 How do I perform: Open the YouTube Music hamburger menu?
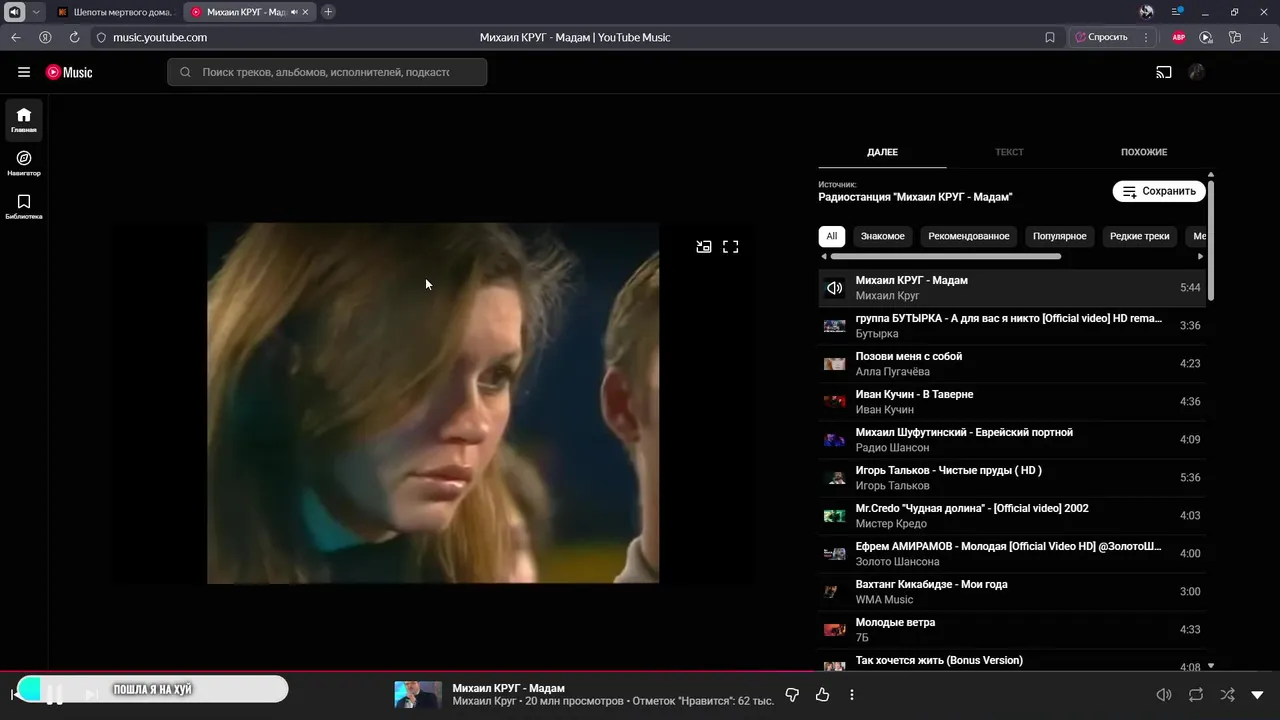24,72
